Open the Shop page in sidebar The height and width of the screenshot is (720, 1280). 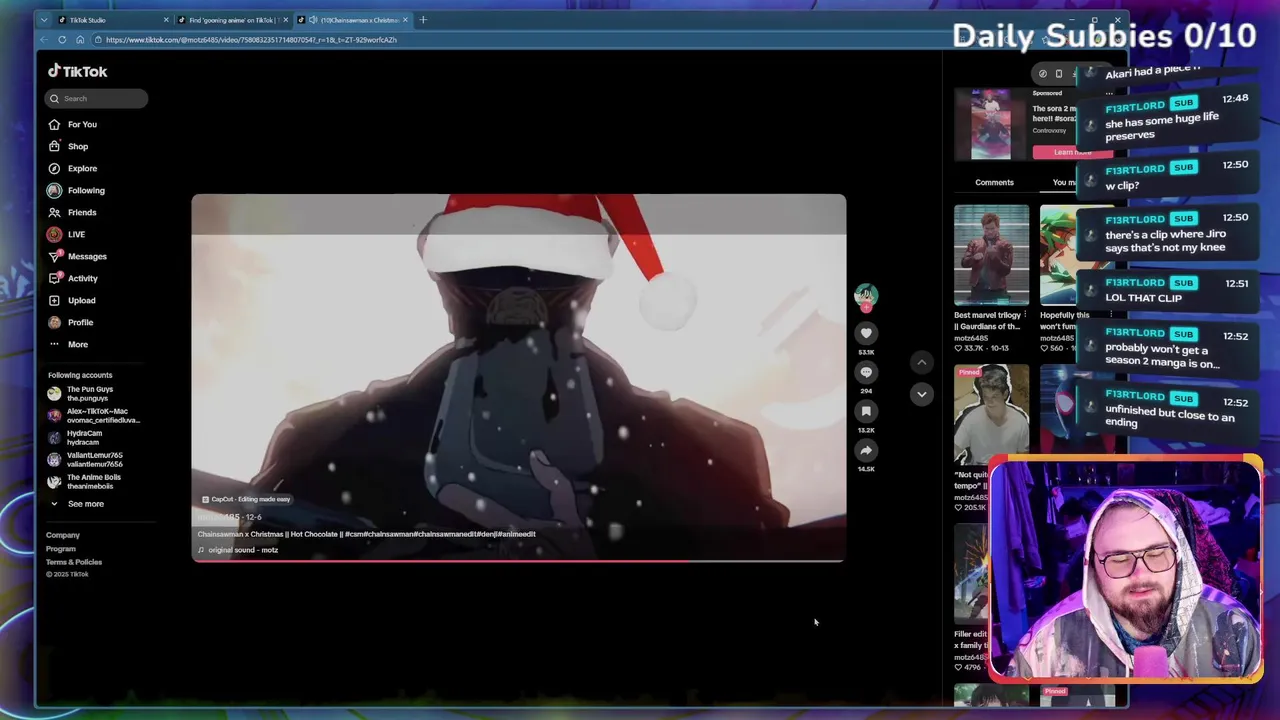click(78, 146)
